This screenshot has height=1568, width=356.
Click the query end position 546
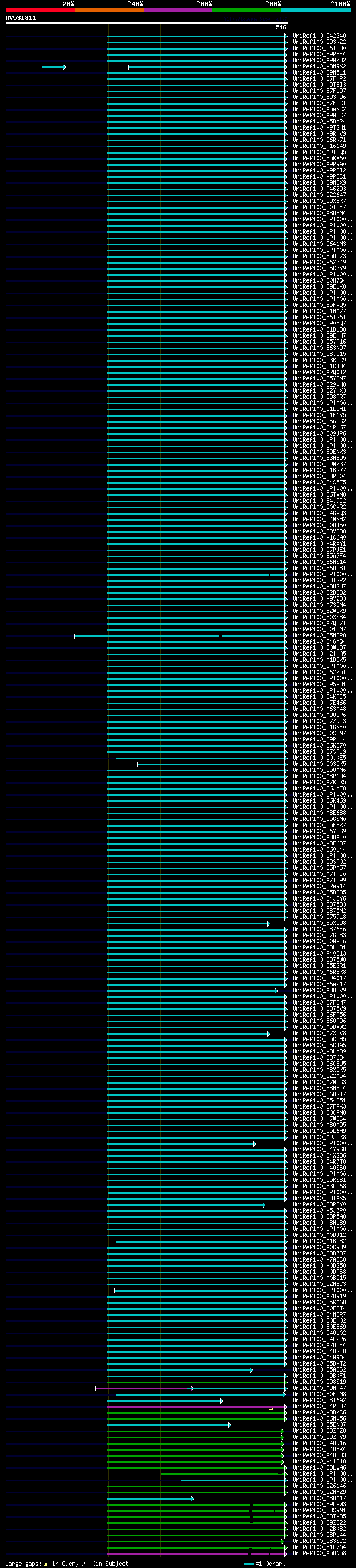tap(280, 27)
